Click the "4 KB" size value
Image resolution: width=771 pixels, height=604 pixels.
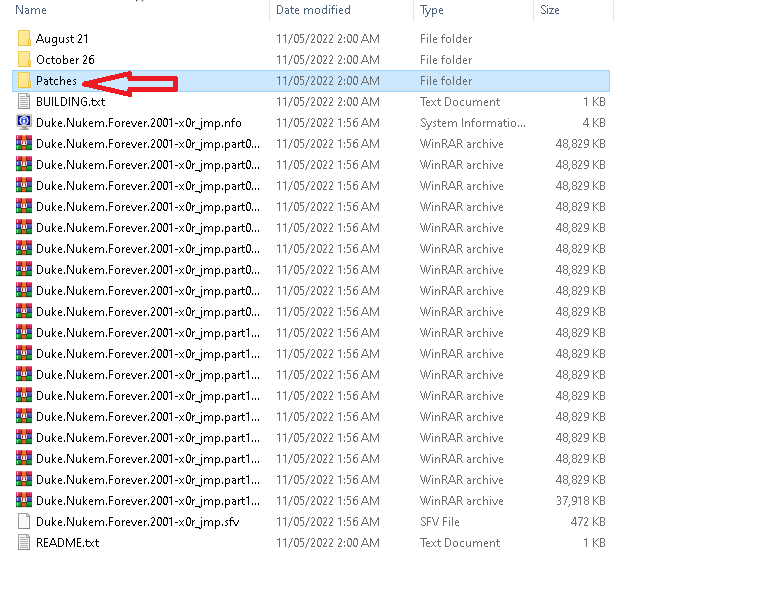(x=594, y=122)
